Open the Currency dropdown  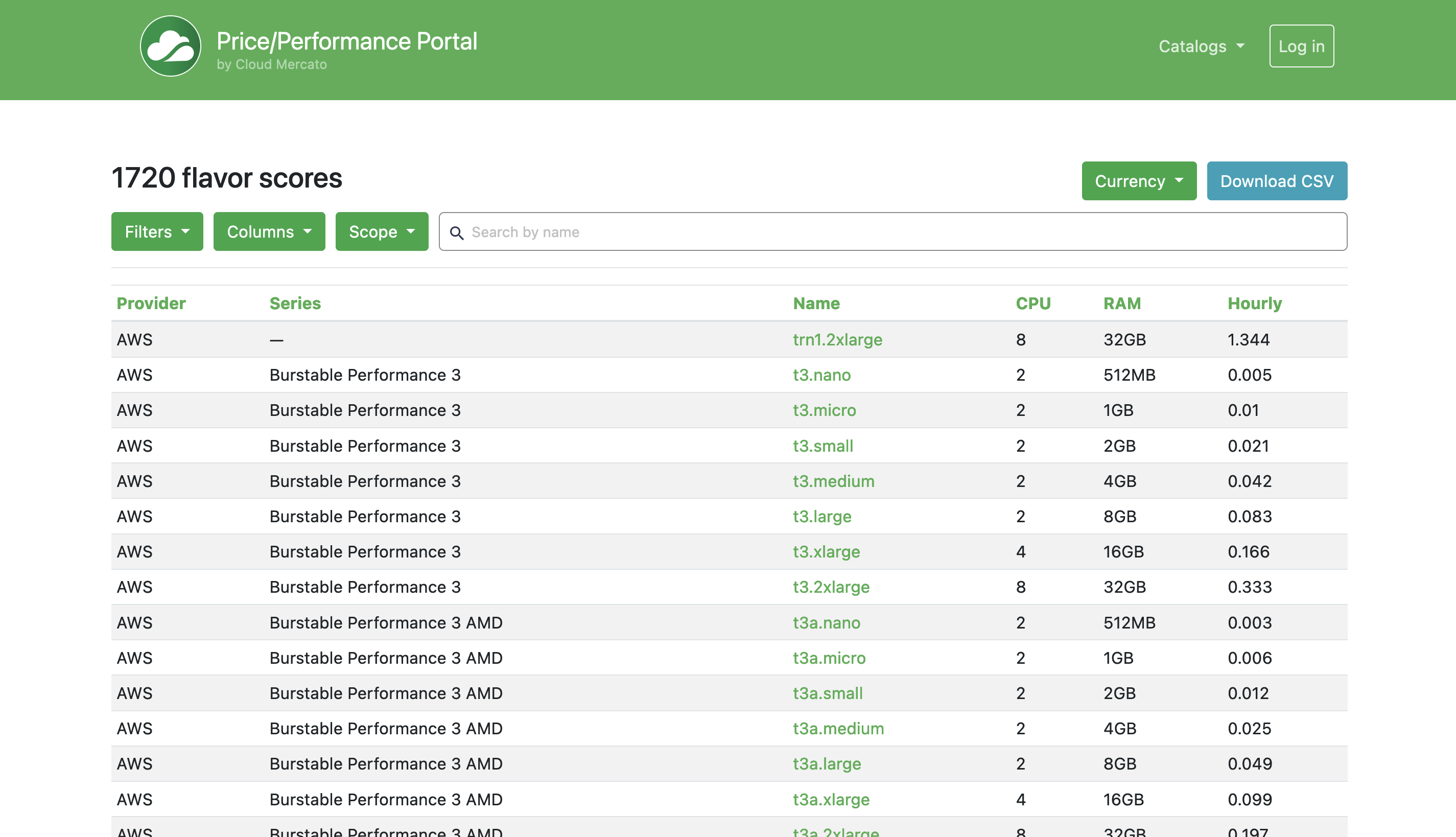1139,181
